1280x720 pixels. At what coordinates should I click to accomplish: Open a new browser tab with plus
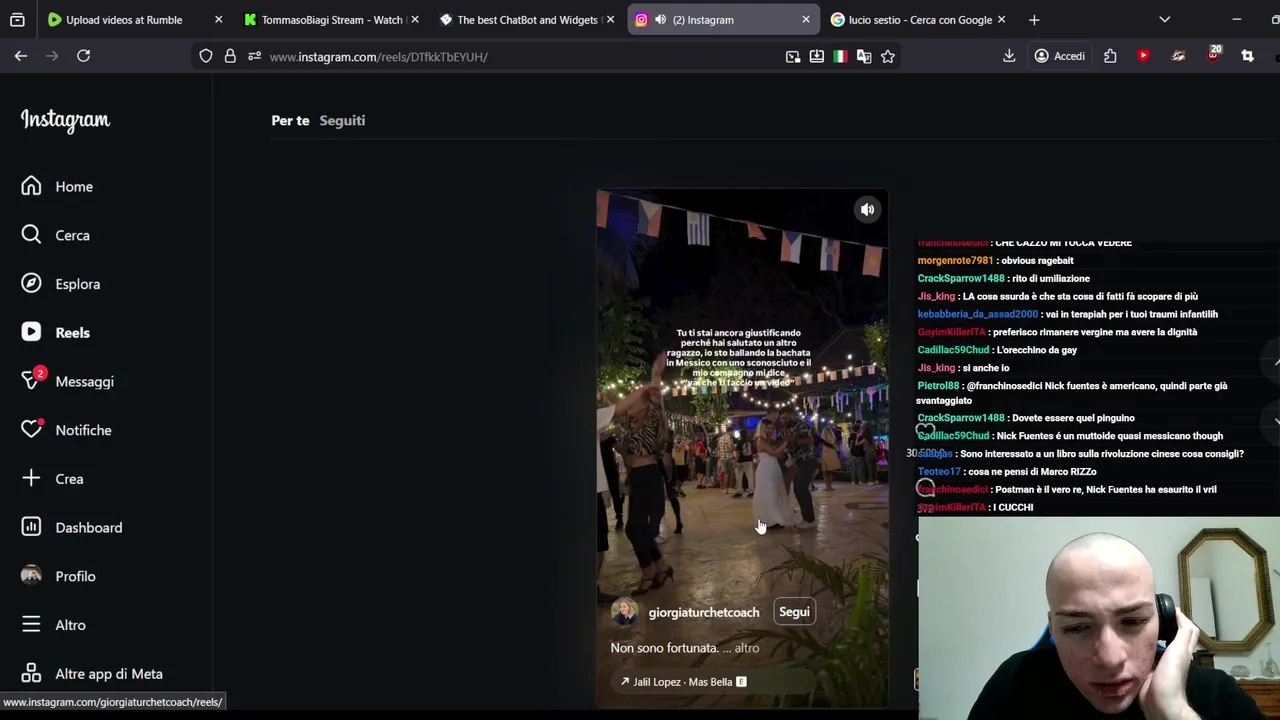[1034, 20]
